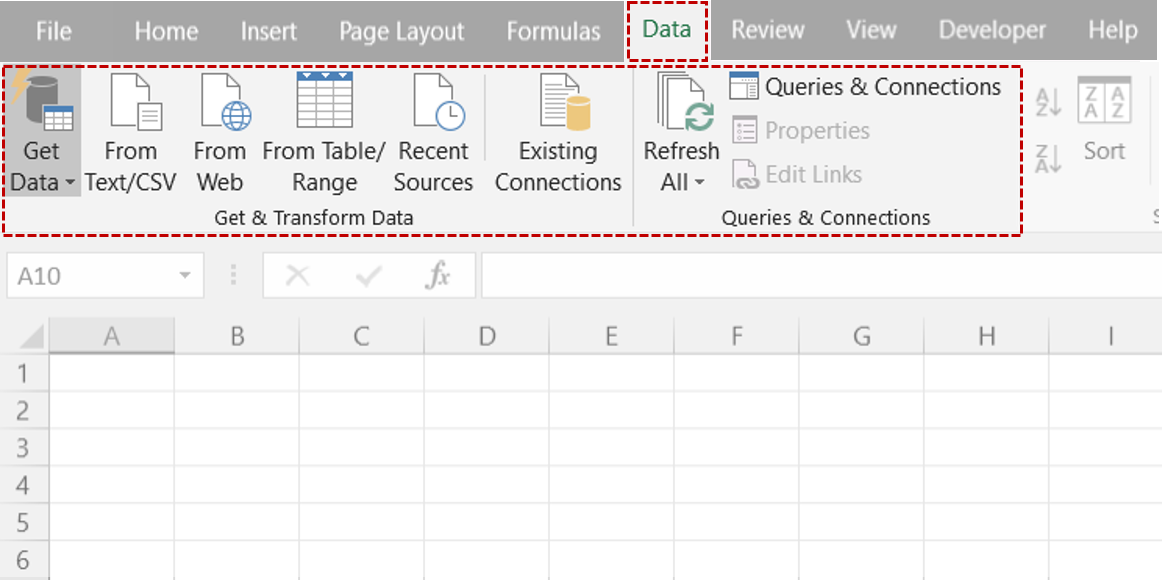Select the column B header
Viewport: 1162px width, 580px height.
click(236, 337)
